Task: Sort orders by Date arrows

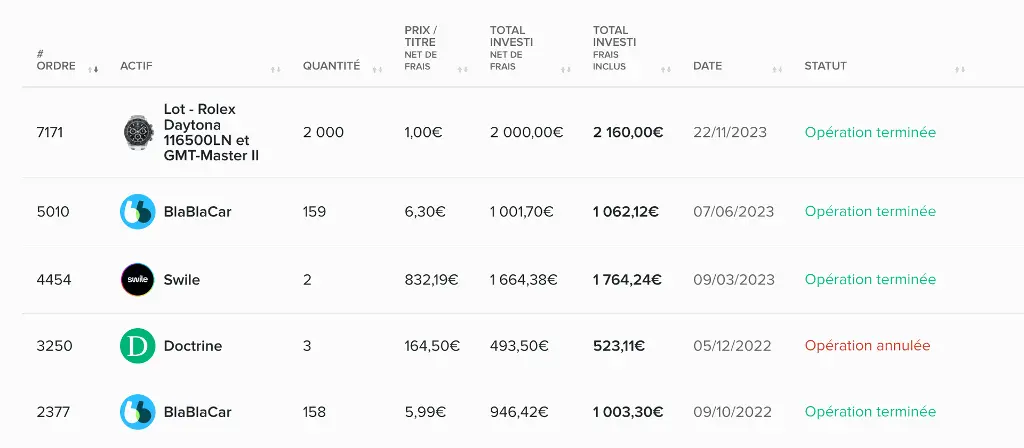Action: [777, 69]
